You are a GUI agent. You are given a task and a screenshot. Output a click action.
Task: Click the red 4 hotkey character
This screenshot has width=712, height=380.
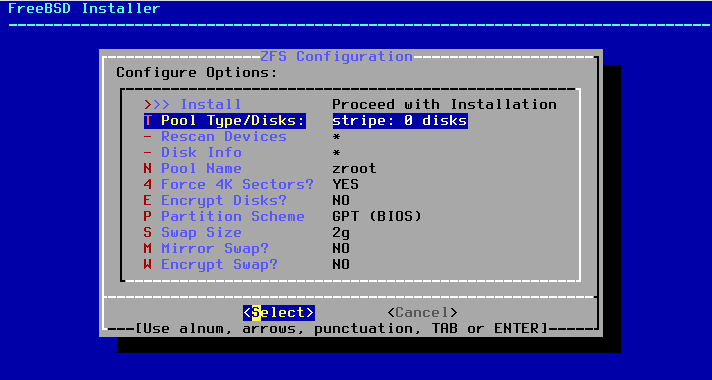click(x=148, y=184)
